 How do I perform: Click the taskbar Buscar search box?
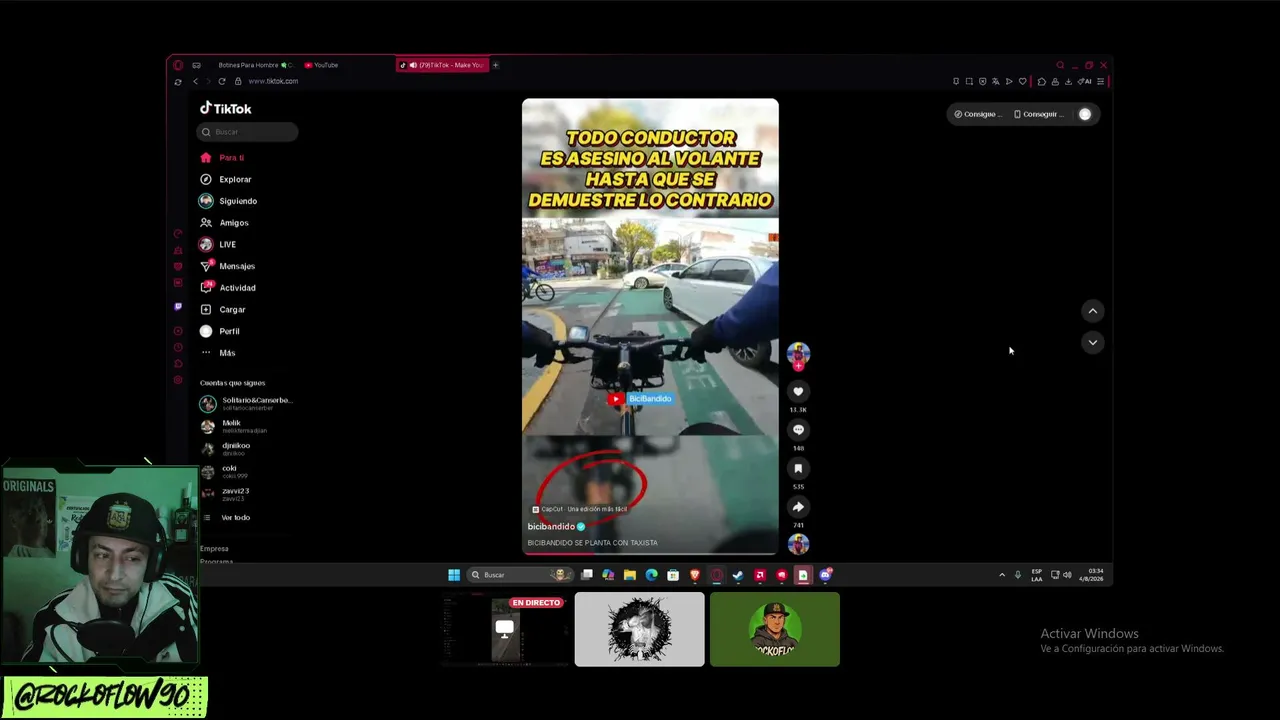point(520,575)
